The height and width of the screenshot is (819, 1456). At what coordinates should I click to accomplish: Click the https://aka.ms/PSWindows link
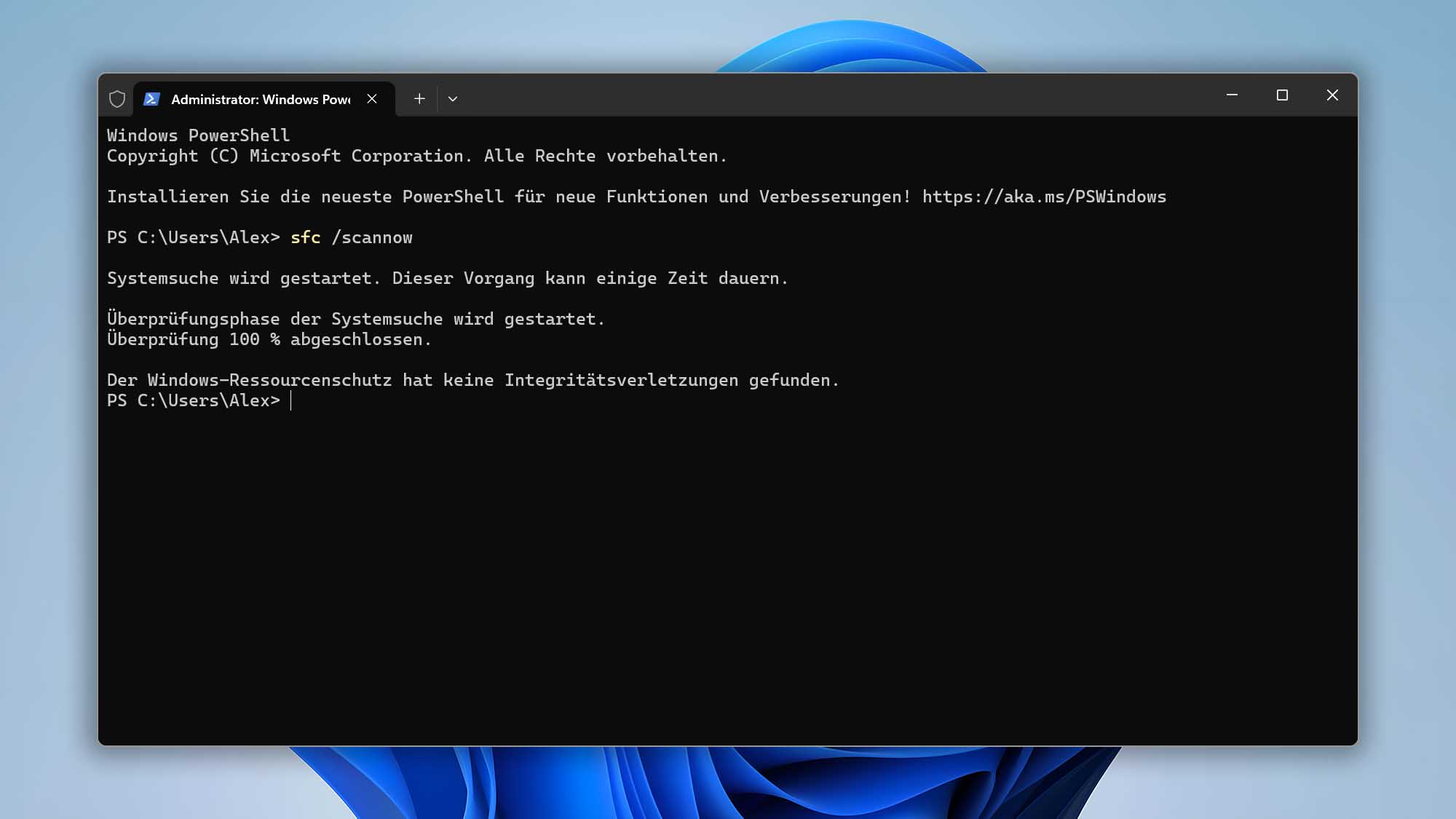1044,197
